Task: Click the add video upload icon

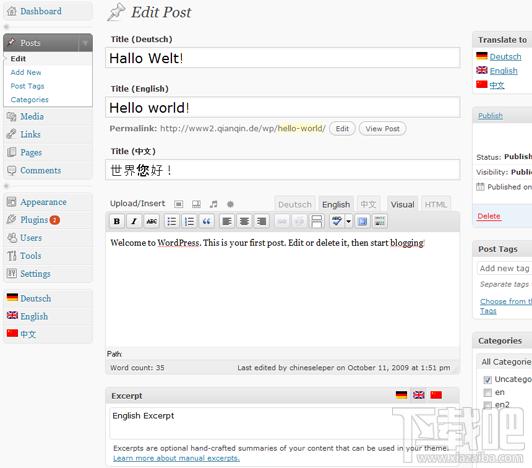Action: (196, 204)
